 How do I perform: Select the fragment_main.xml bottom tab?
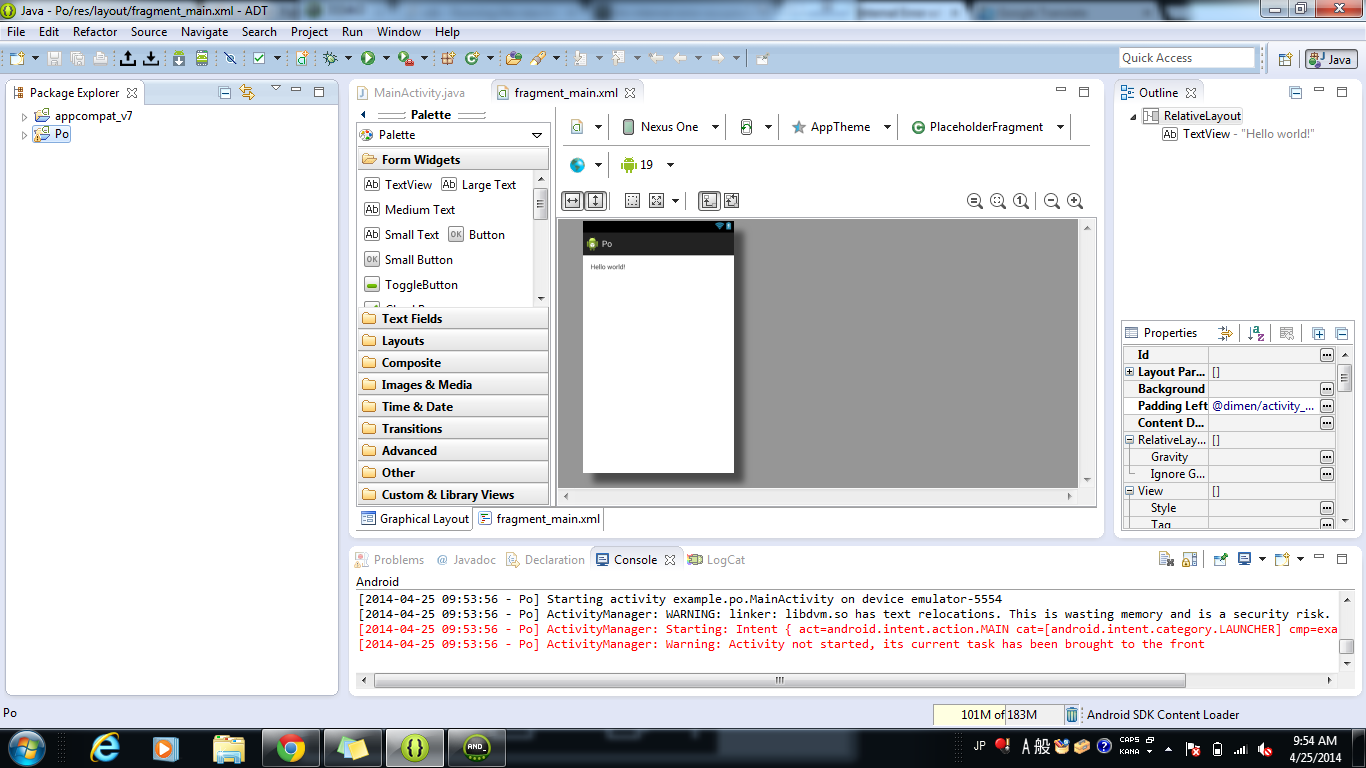[537, 519]
